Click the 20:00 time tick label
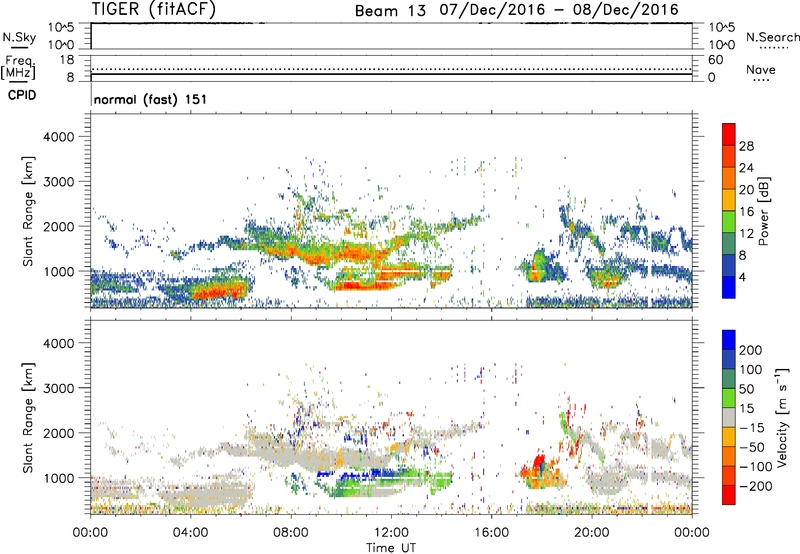Image resolution: width=800 pixels, height=554 pixels. tap(591, 533)
